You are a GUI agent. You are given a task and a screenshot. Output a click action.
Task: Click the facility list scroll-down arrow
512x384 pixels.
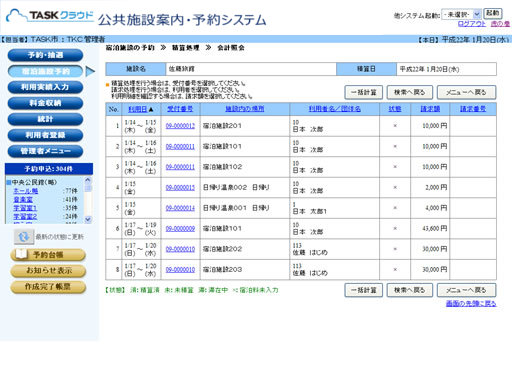(88, 219)
